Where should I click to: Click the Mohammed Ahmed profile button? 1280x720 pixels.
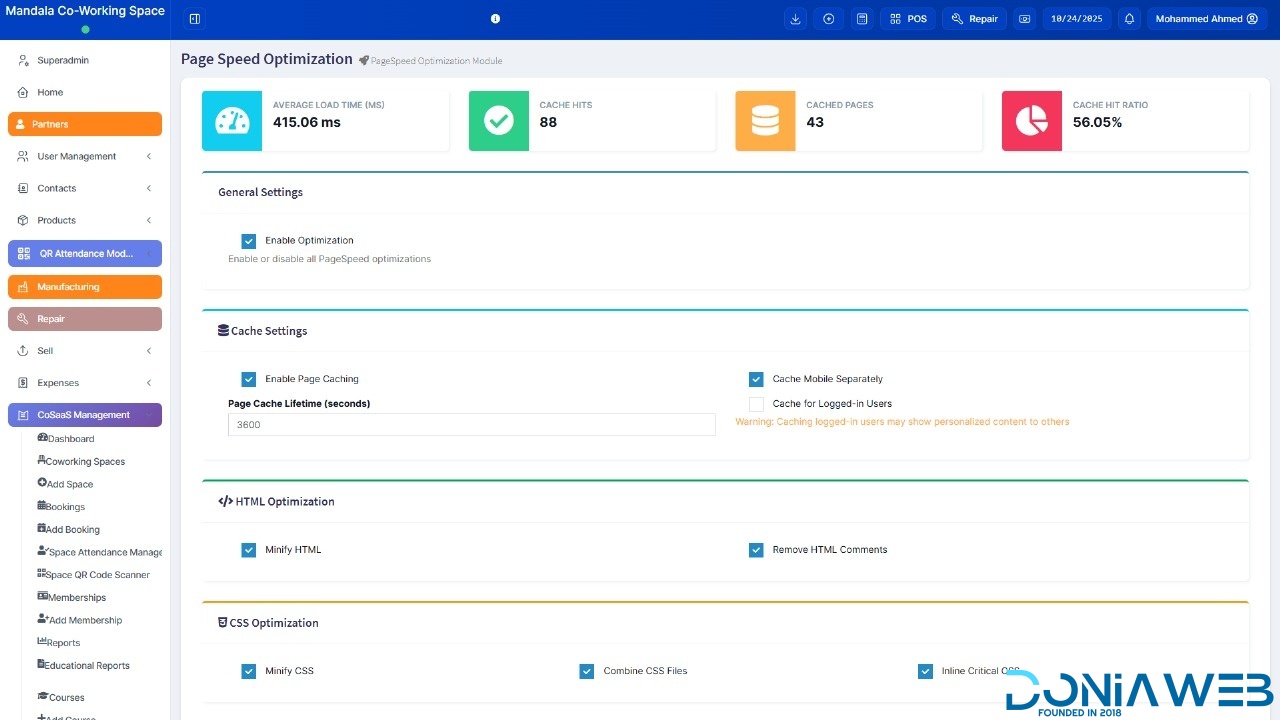(x=1207, y=19)
